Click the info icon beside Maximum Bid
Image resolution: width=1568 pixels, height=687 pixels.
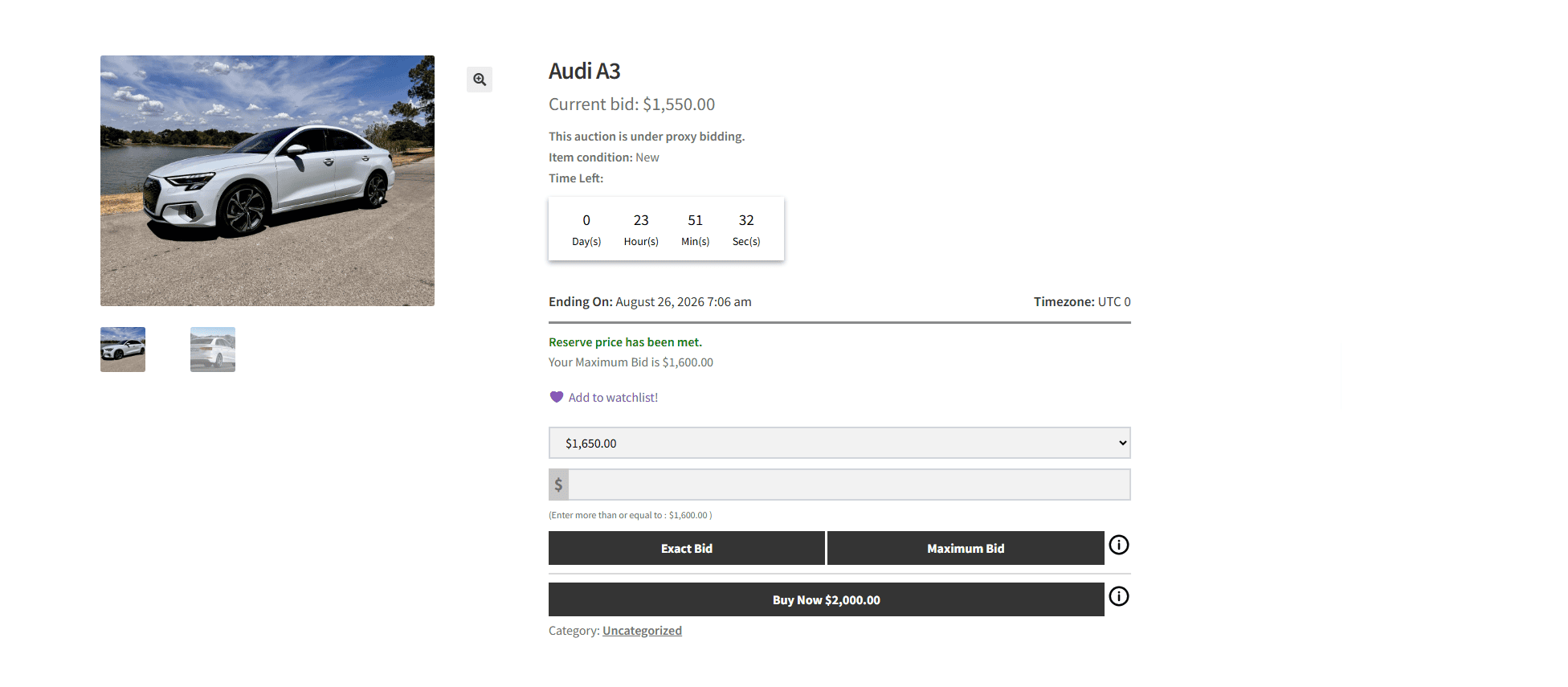(1119, 545)
